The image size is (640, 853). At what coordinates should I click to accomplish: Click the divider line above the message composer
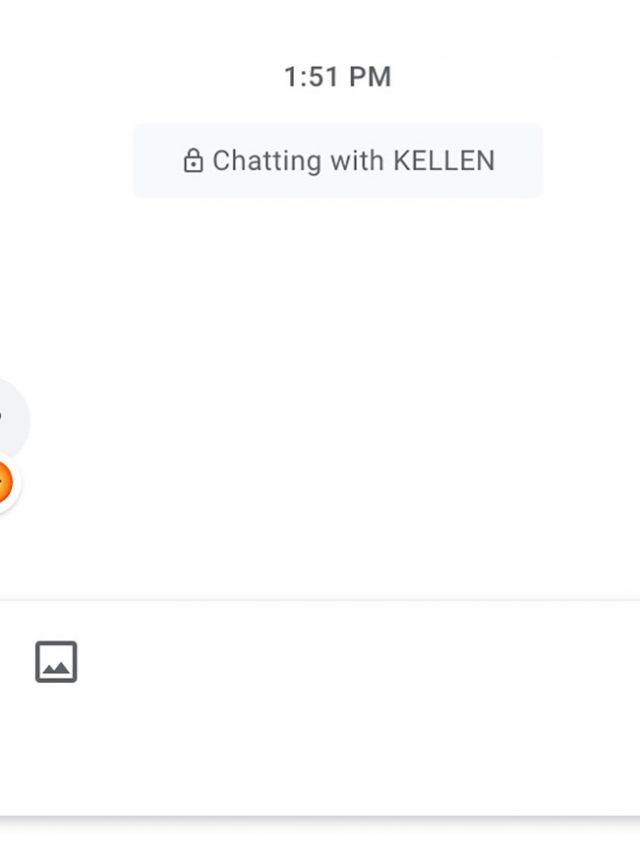[320, 601]
